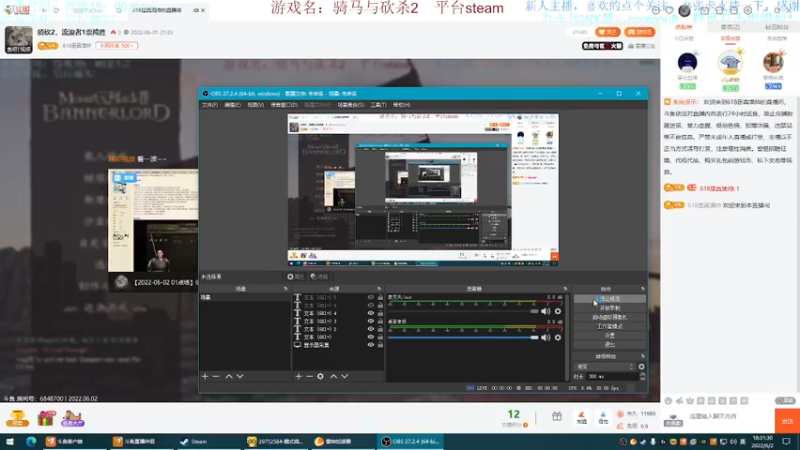Toggle visibility of 文本 (GDI+) 4 source
Image resolution: width=800 pixels, height=450 pixels.
[x=371, y=313]
